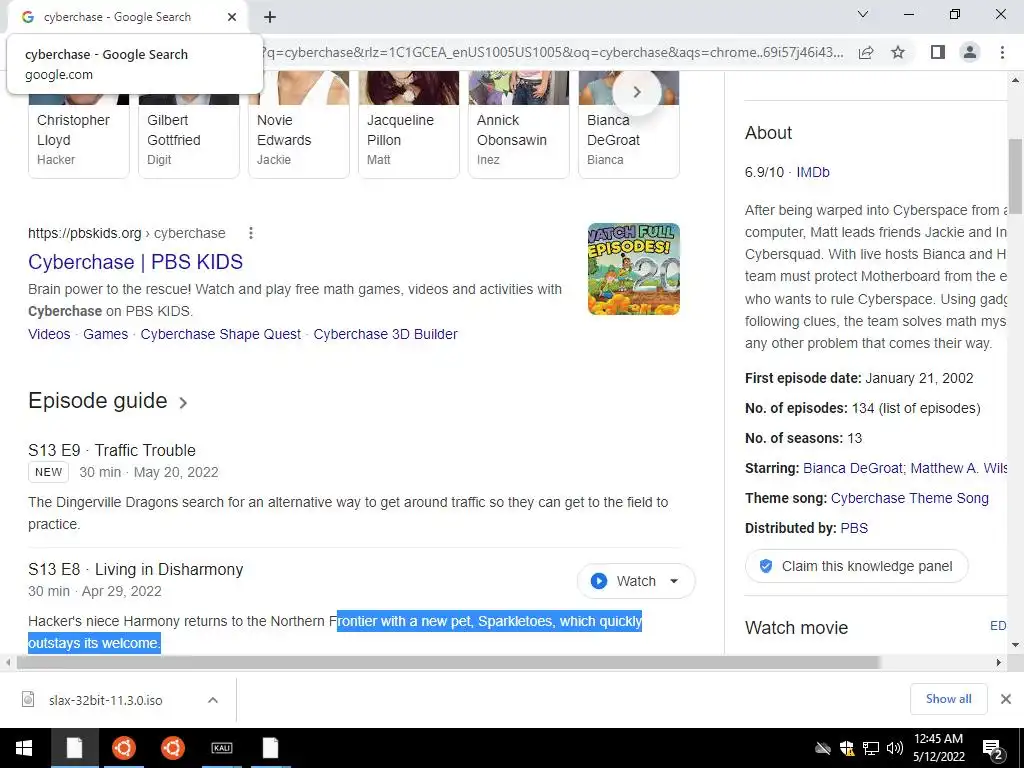Viewport: 1024px width, 768px height.
Task: Close the downloads bar
Action: coord(1006,699)
